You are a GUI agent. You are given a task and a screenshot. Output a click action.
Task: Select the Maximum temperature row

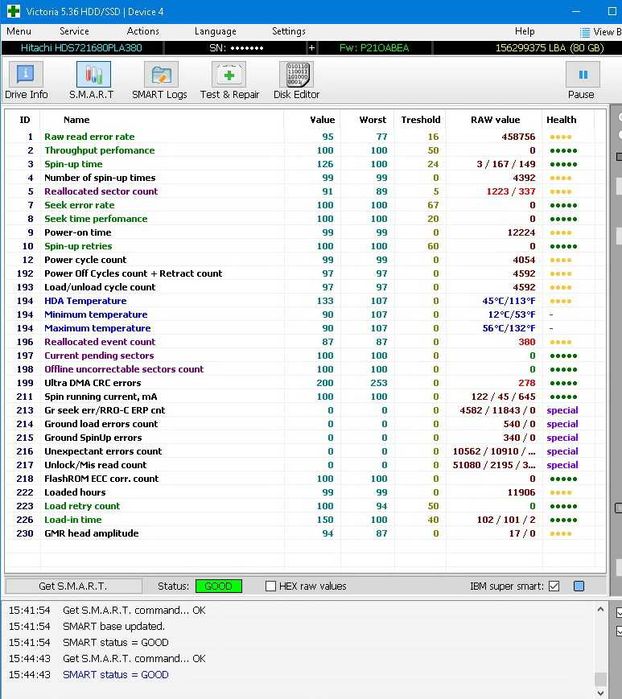click(305, 328)
